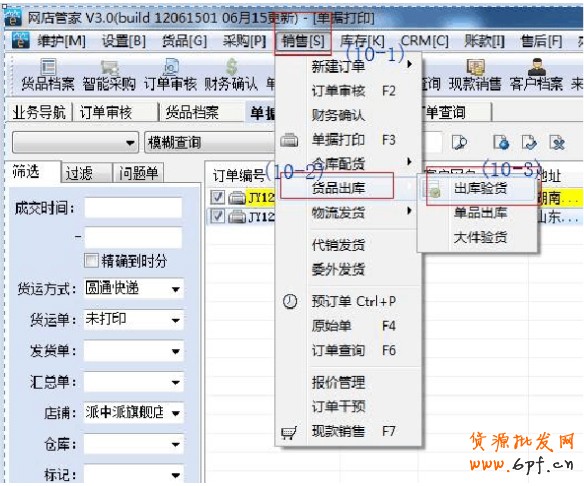The height and width of the screenshot is (486, 584).
Task: Click the cart icon beside 现款销售 menu entry
Action: coord(289,432)
